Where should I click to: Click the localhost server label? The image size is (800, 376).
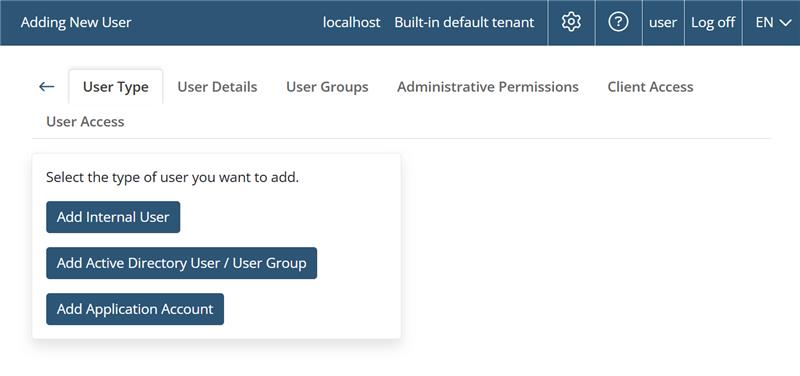(x=352, y=22)
